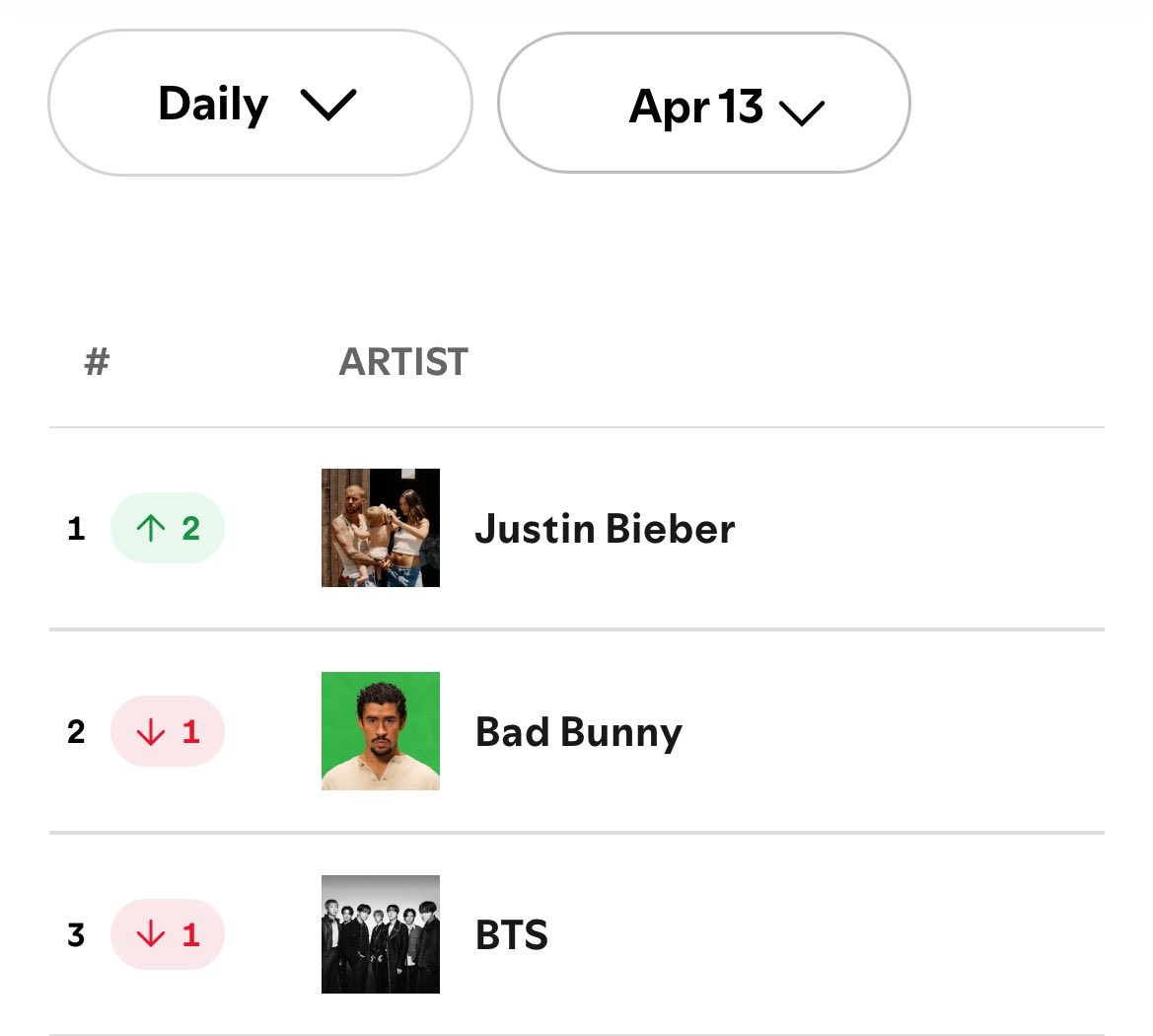Click the green up arrow for Justin Bieber
This screenshot has height=1036, width=1153.
tap(150, 528)
